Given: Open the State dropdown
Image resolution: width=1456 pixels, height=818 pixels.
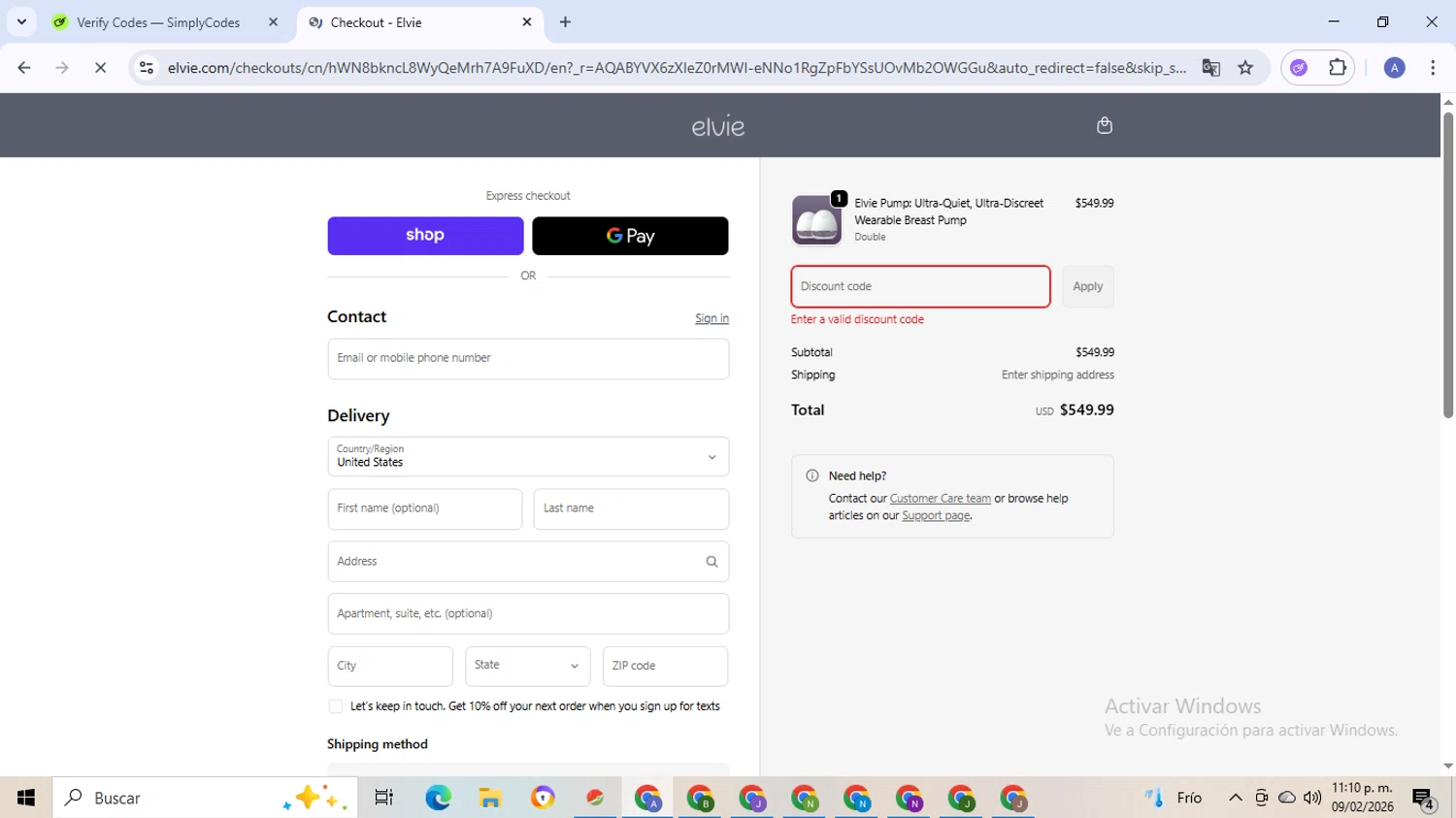Looking at the screenshot, I should [x=527, y=666].
